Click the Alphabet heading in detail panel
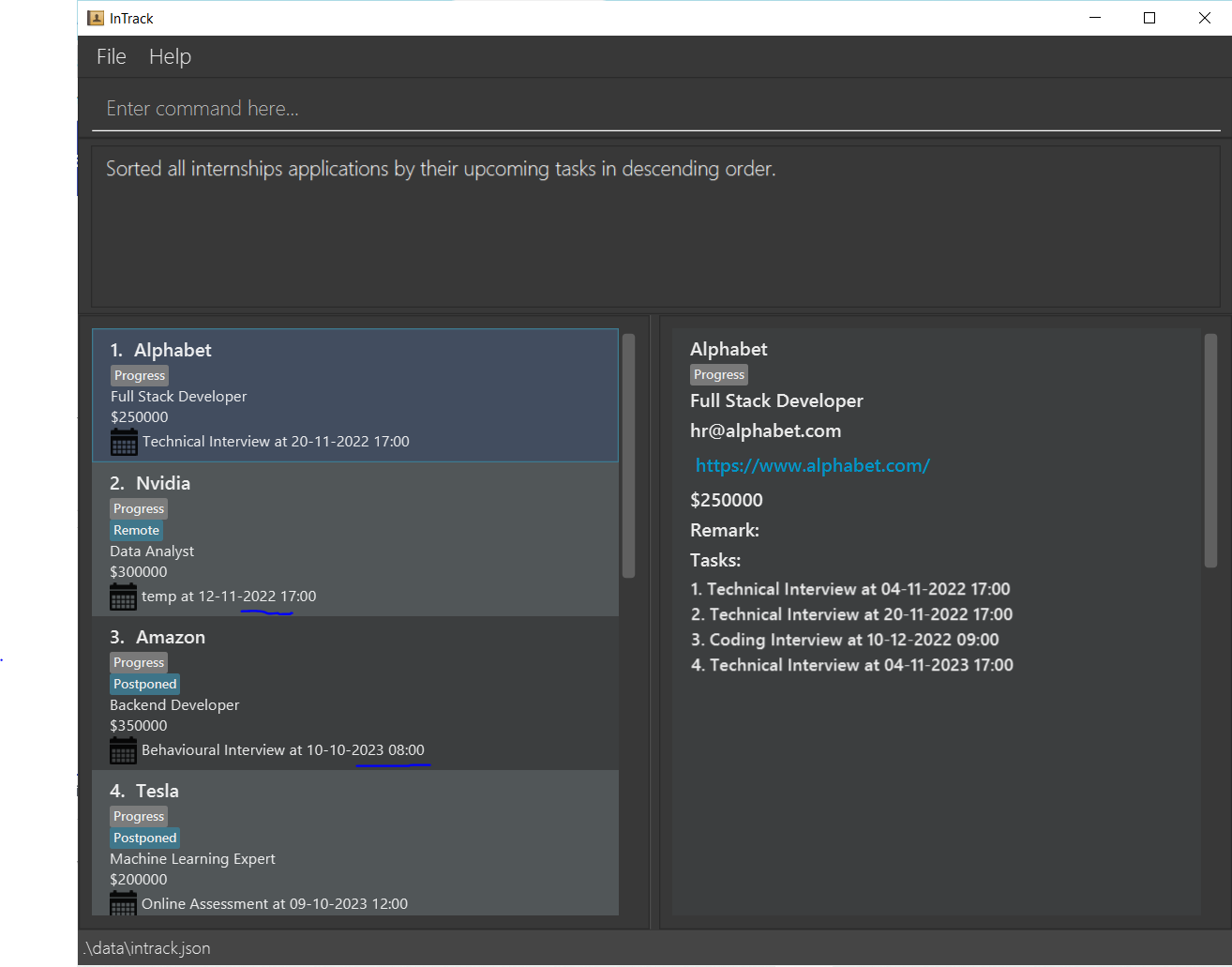The image size is (1232, 967). click(x=729, y=349)
